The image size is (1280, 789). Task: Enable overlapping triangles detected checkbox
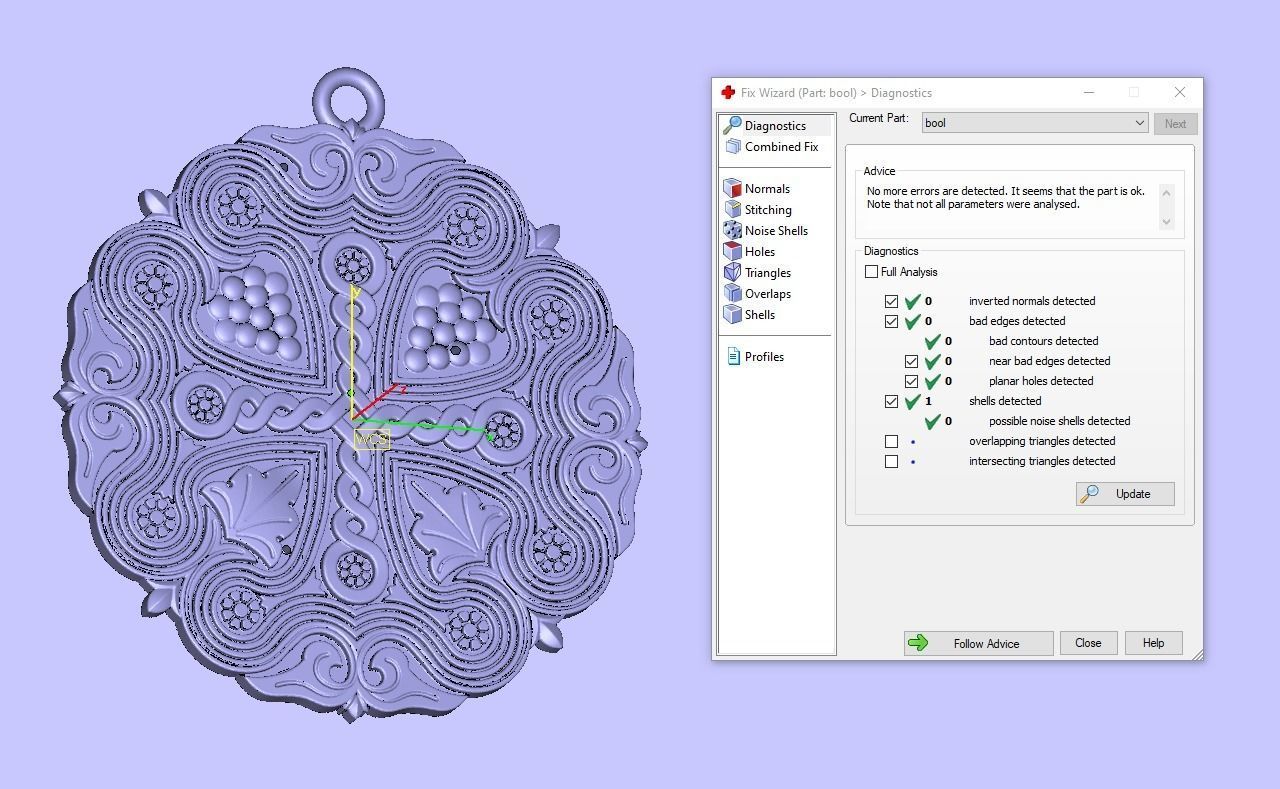click(x=891, y=441)
